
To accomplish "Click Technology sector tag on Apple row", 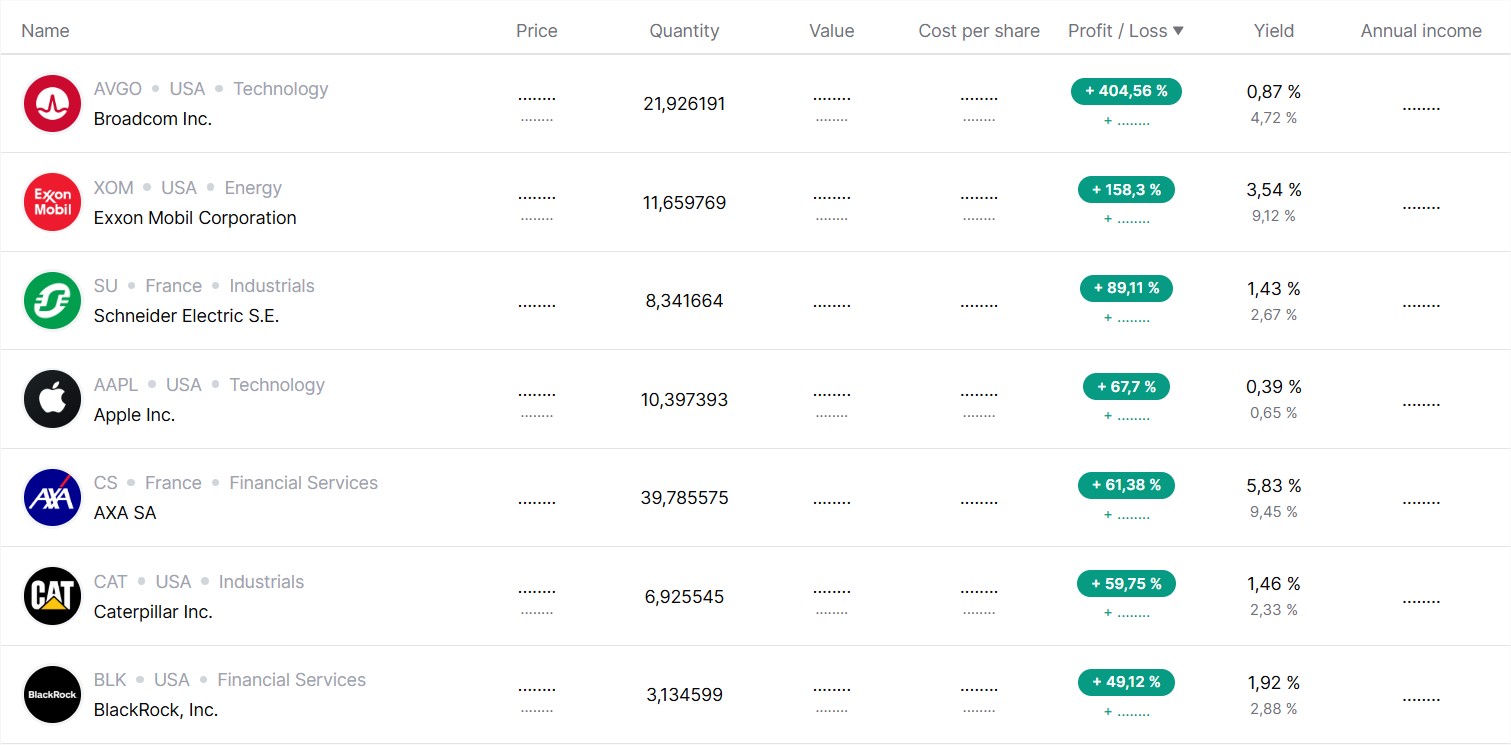I will [x=277, y=385].
